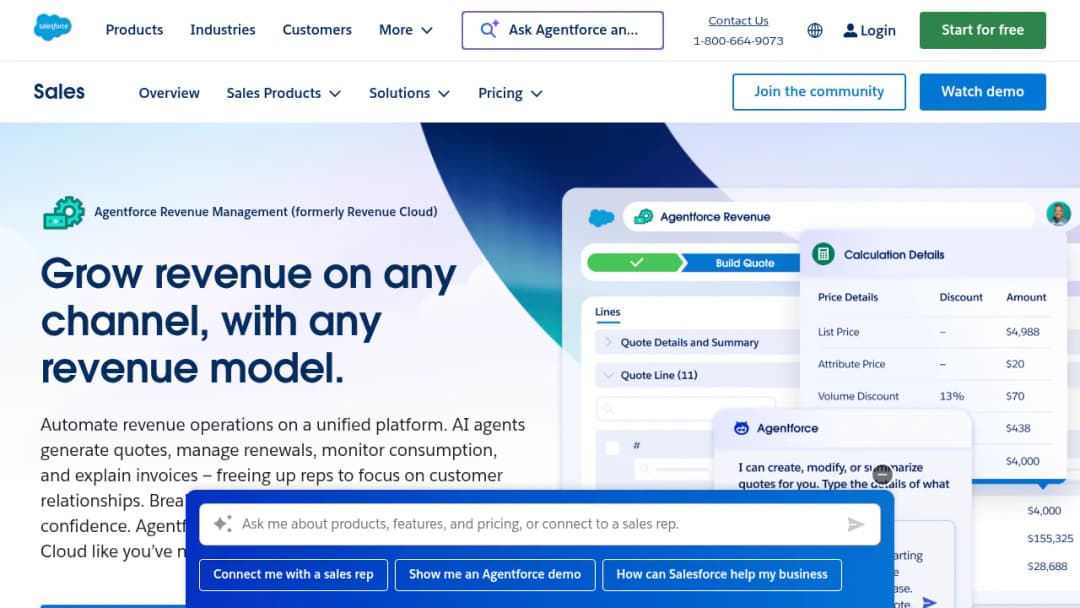Click the Agentforce search sparkle icon
The width and height of the screenshot is (1080, 608).
point(489,29)
